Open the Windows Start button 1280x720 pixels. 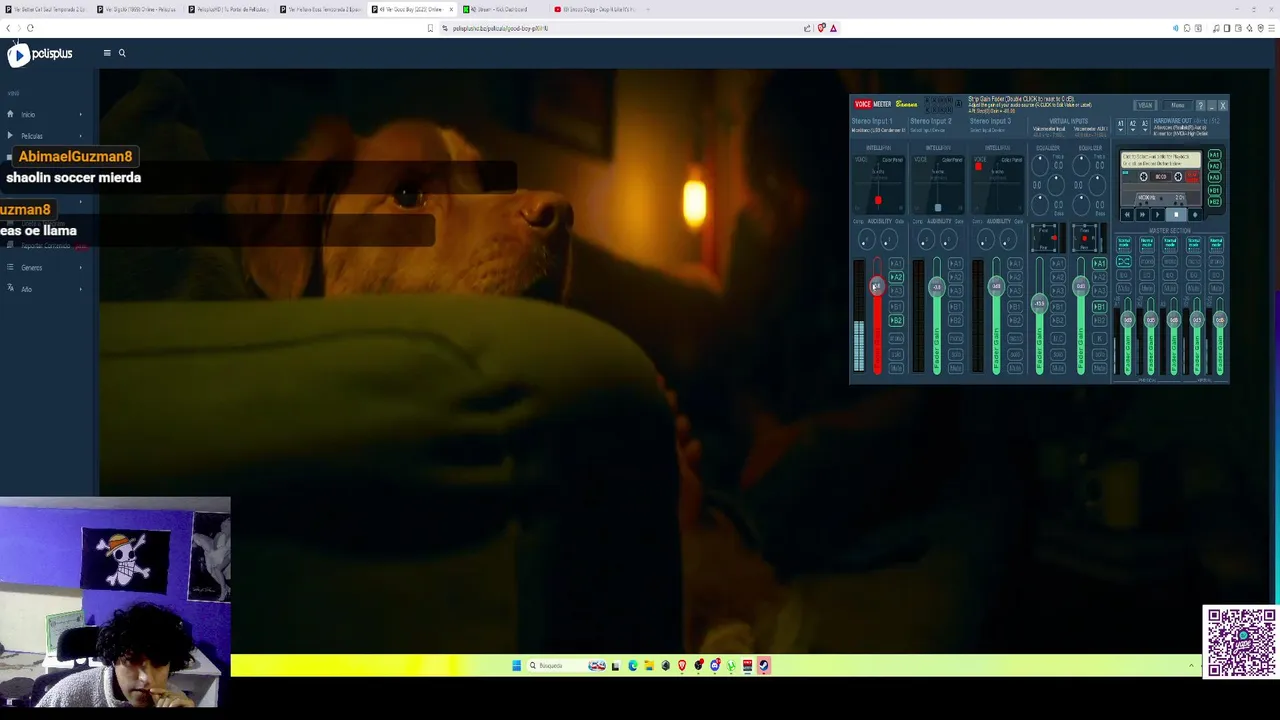[517, 666]
